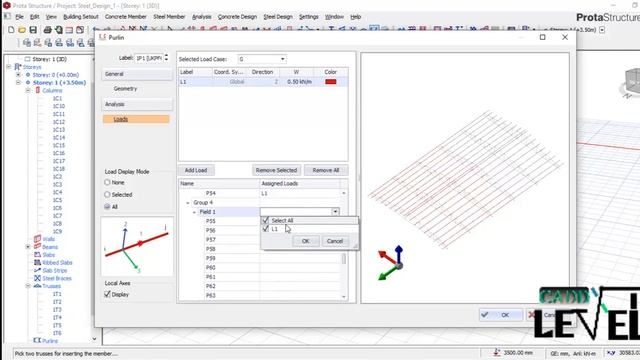This screenshot has height=360, width=640.
Task: Click the red color swatch for L1
Action: coord(331,82)
